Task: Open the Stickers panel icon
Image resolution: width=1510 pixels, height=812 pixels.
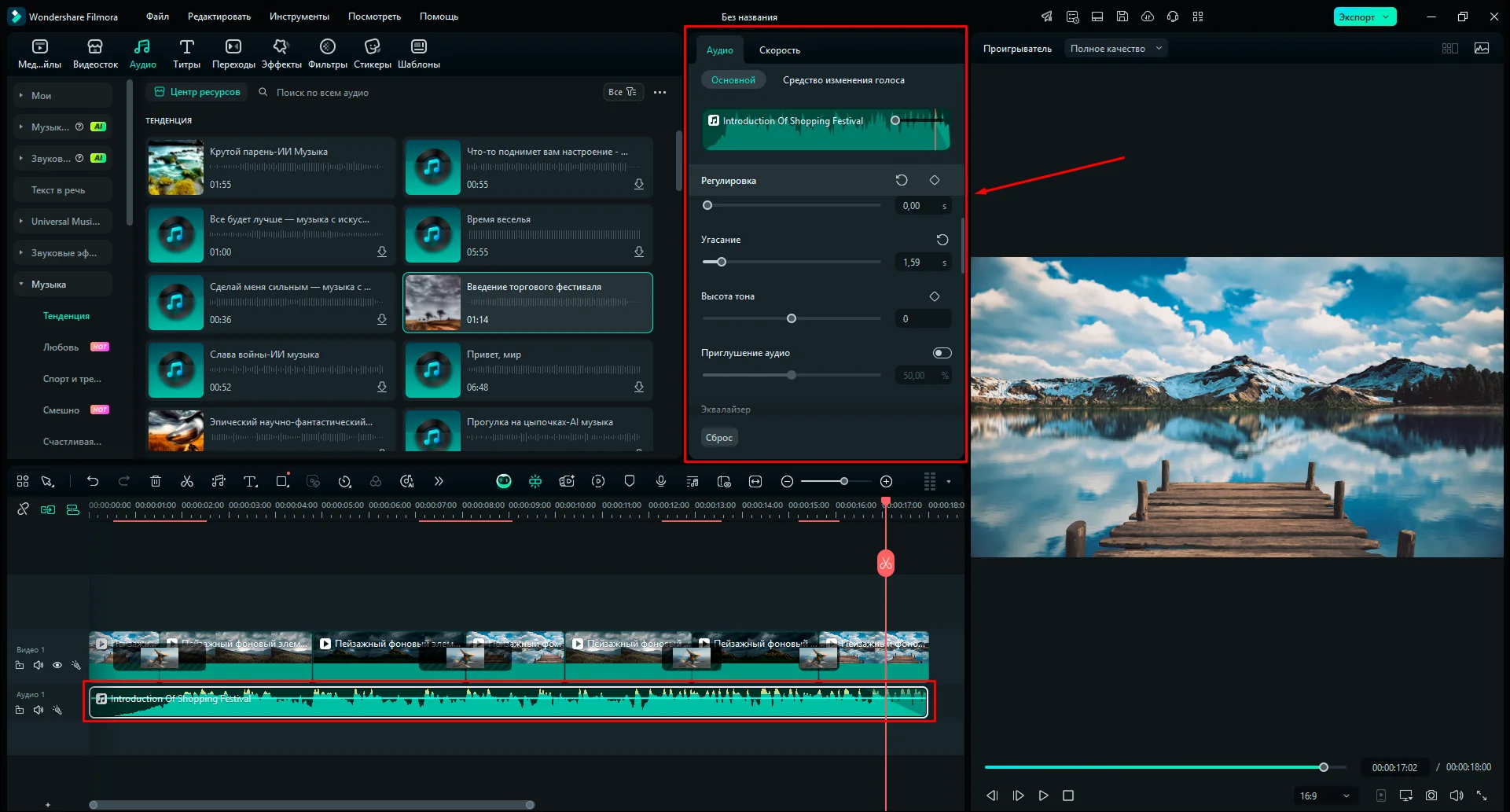Action: (x=373, y=53)
